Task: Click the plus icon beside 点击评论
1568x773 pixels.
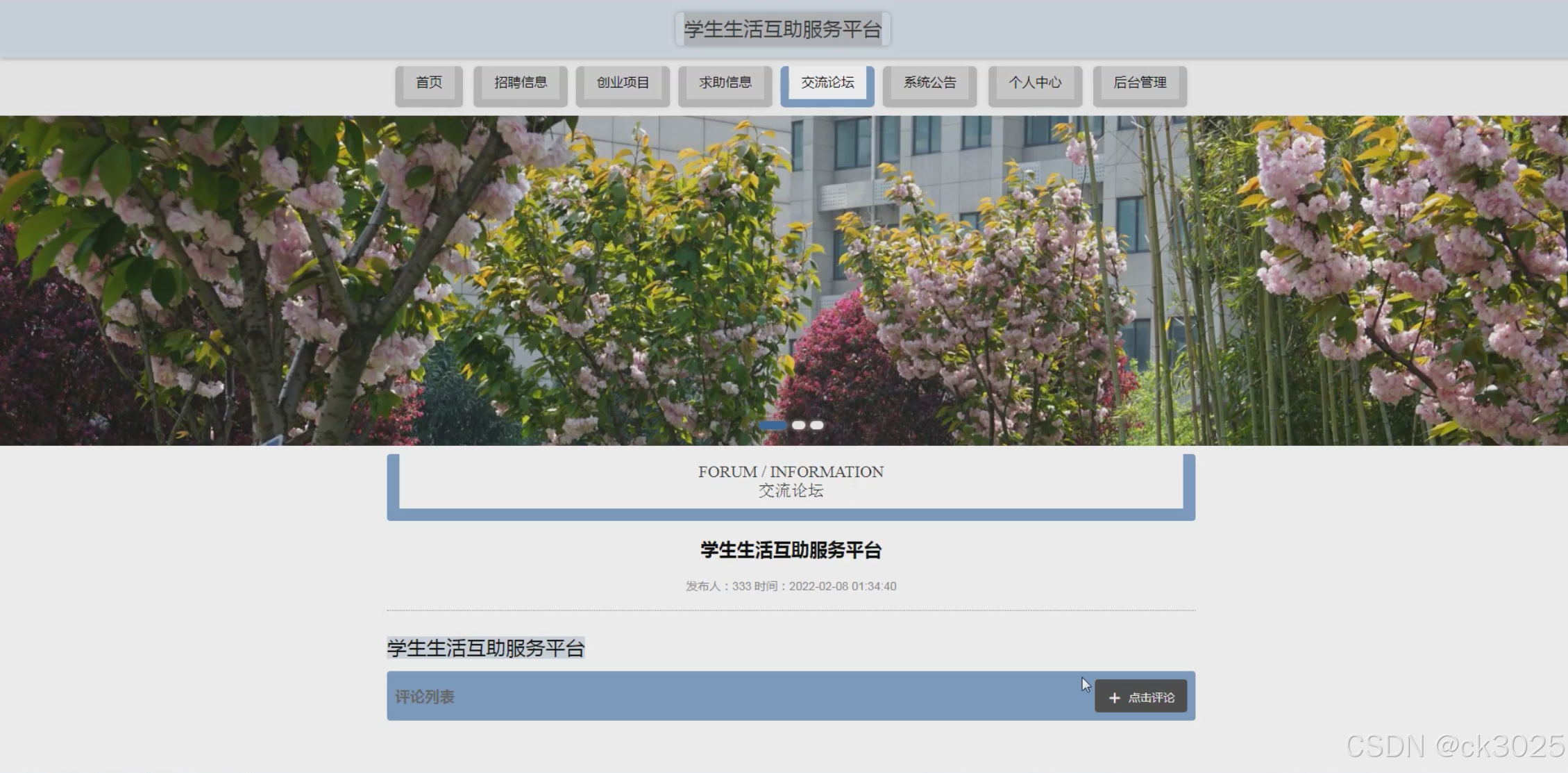Action: [1114, 697]
